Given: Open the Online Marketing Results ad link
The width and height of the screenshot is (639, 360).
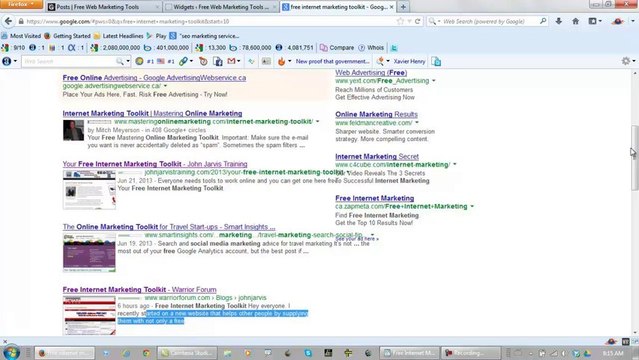Looking at the screenshot, I should pyautogui.click(x=377, y=114).
